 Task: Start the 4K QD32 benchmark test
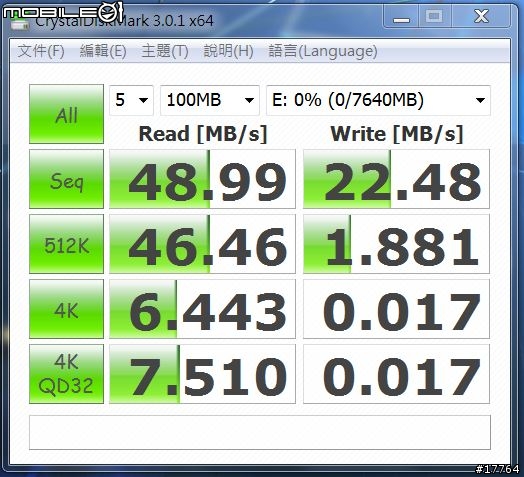(67, 374)
